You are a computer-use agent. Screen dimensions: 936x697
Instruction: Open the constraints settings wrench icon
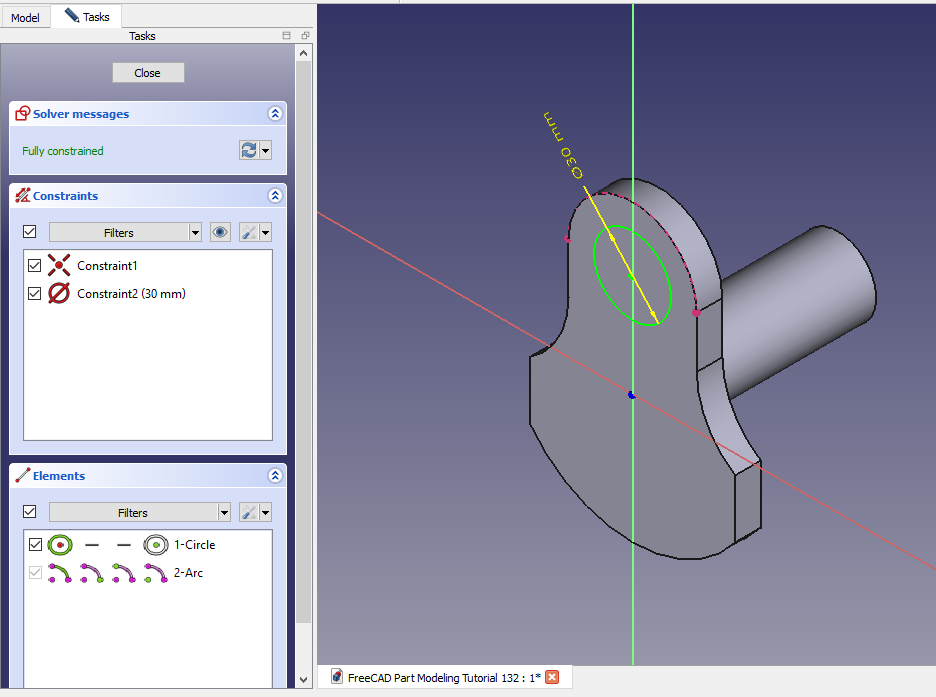[249, 232]
